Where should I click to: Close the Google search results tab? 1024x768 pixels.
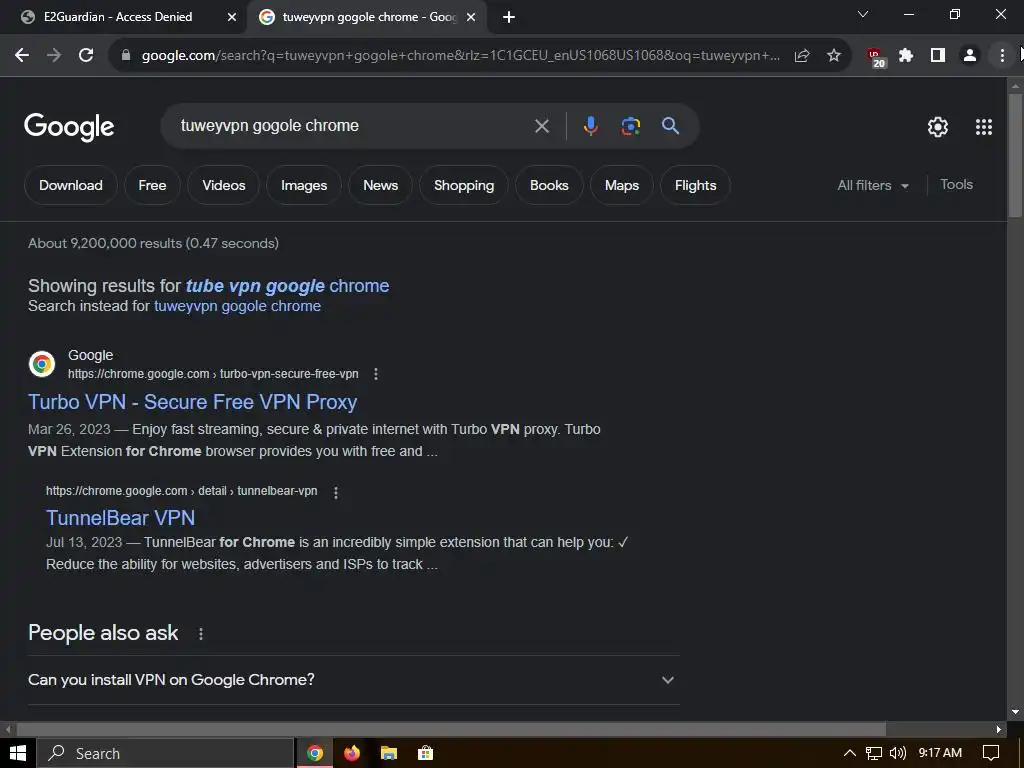pyautogui.click(x=471, y=18)
